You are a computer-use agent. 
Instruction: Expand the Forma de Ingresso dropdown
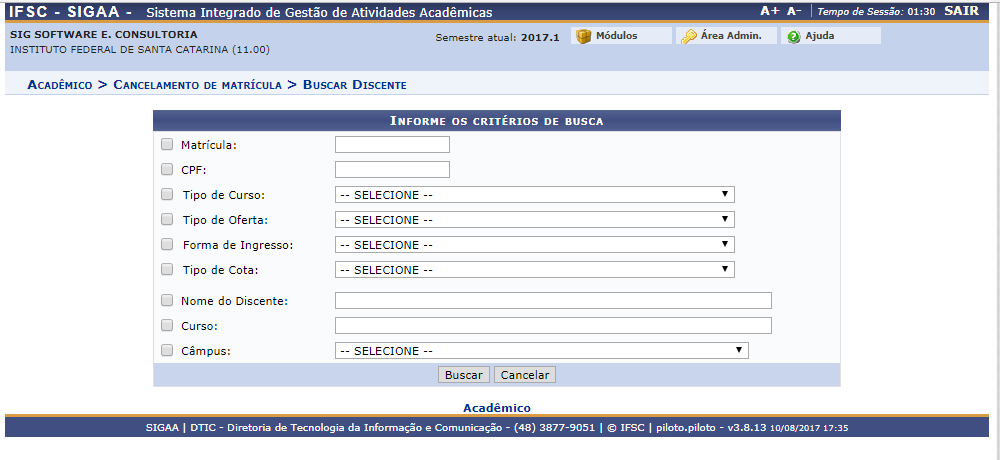(x=534, y=245)
